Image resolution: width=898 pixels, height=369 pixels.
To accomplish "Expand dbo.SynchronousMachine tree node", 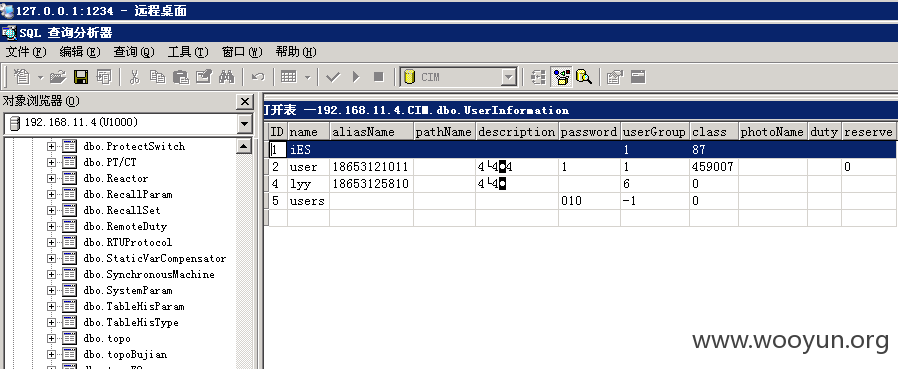I will tap(52, 274).
